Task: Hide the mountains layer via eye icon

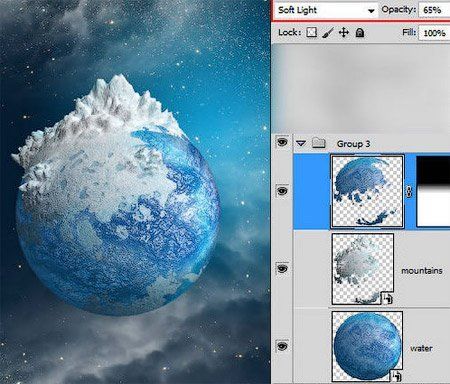Action: [282, 268]
